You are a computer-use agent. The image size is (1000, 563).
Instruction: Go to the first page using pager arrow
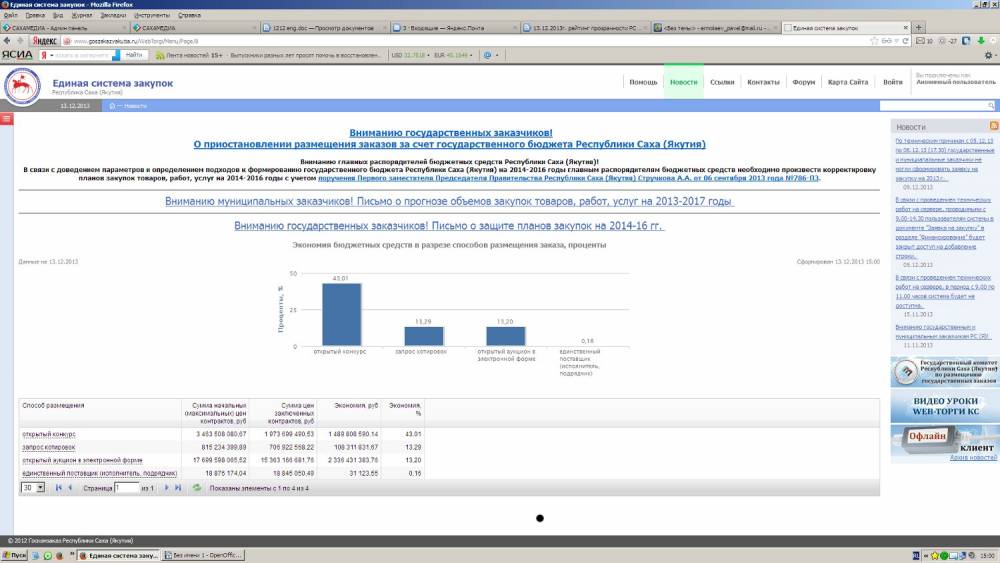point(56,487)
